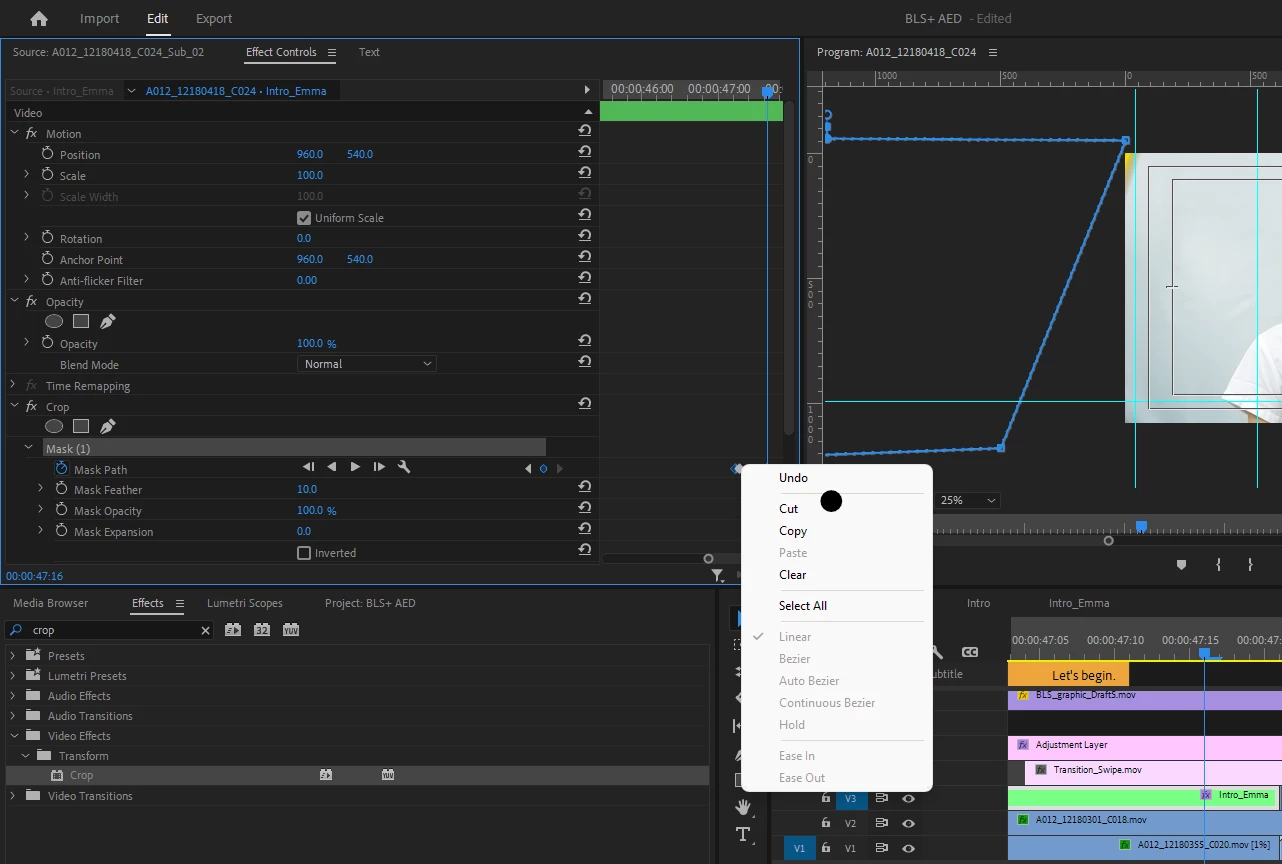Select the Type tool
This screenshot has width=1282, height=864.
(743, 834)
